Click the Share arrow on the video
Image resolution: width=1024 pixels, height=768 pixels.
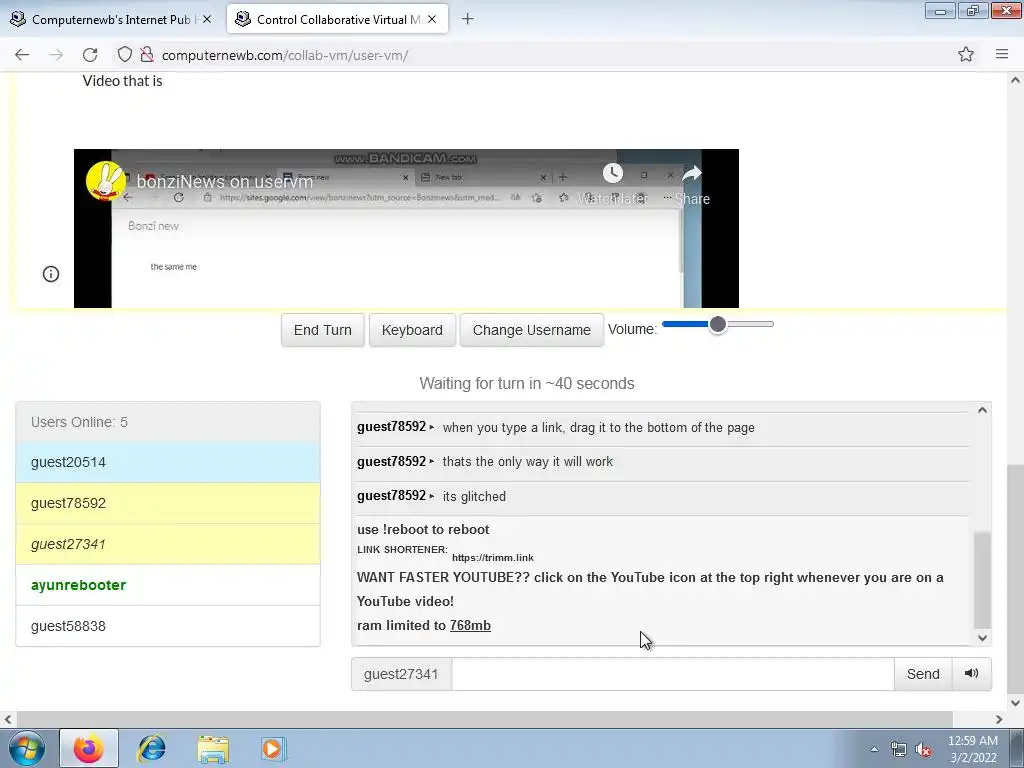click(x=692, y=174)
